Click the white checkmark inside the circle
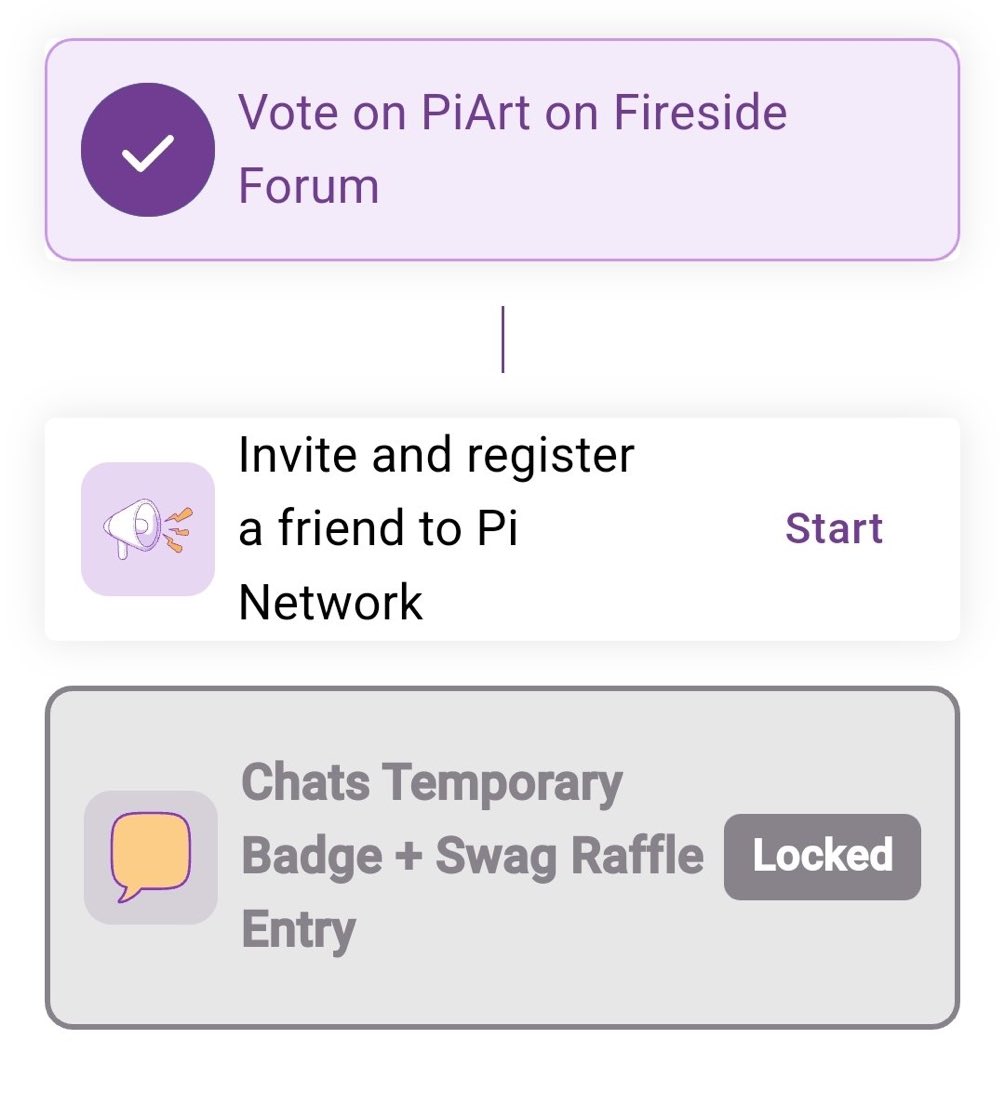Screen dimensions: 1005x1119 (x=148, y=152)
